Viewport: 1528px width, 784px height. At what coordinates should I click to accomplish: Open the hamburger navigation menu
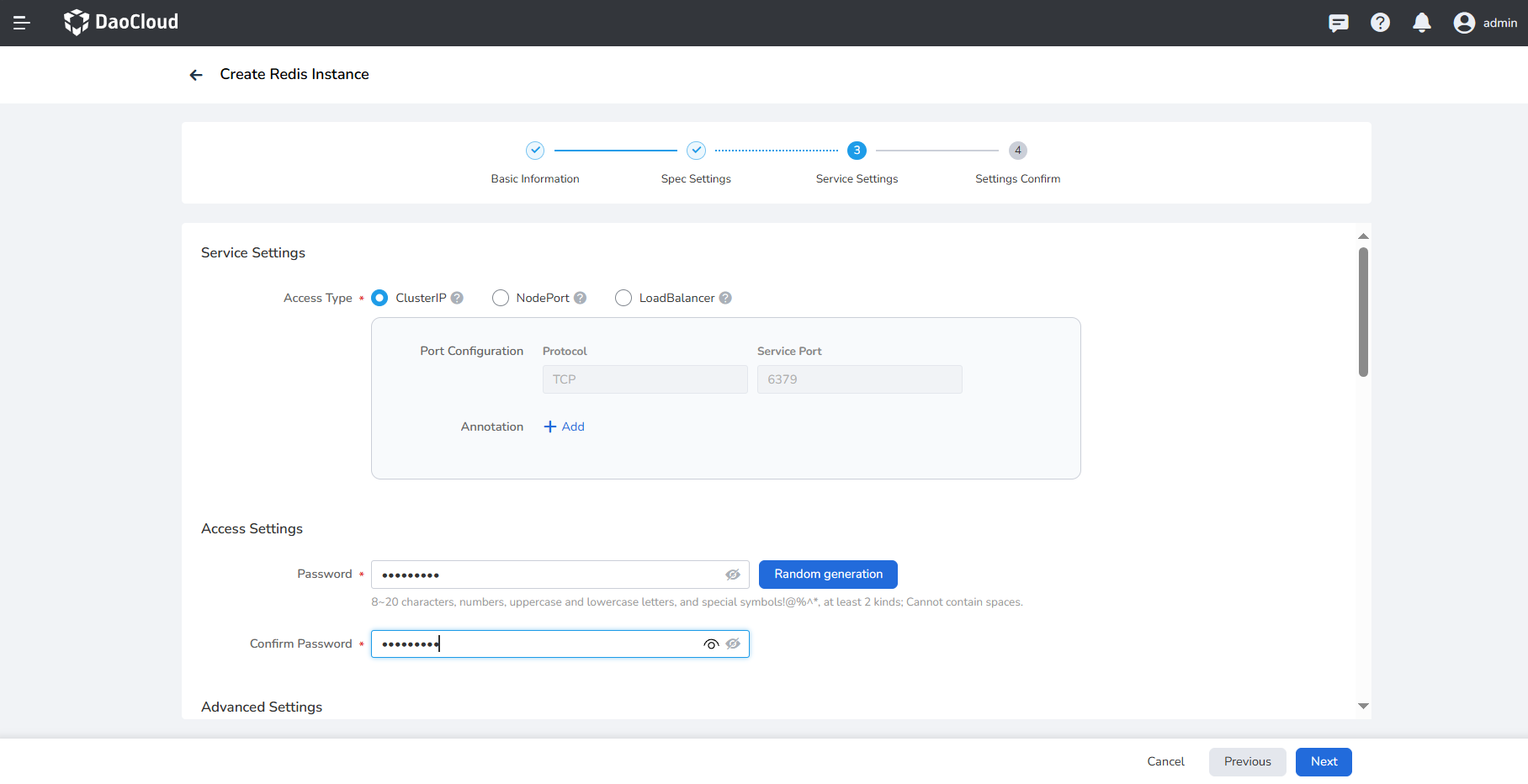[22, 23]
